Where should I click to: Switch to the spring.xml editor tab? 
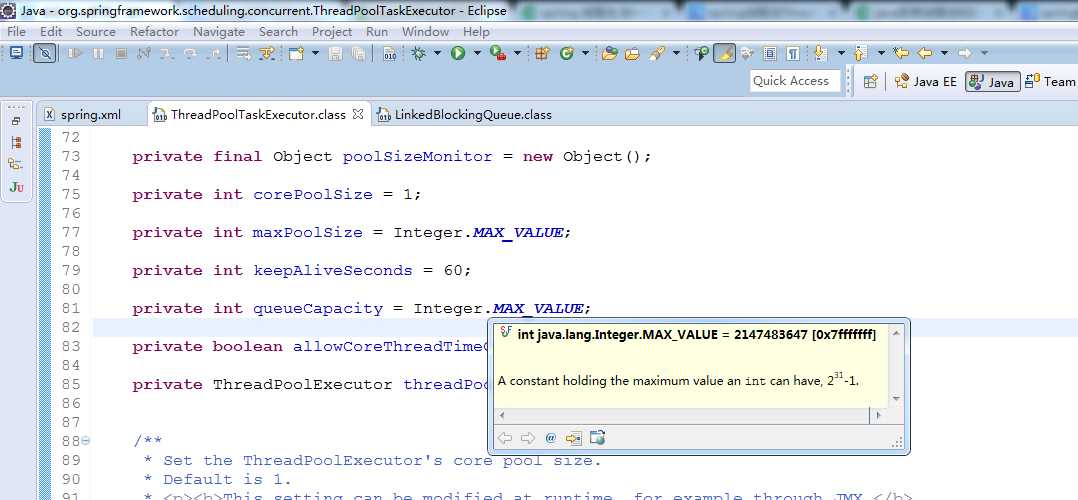coord(91,115)
